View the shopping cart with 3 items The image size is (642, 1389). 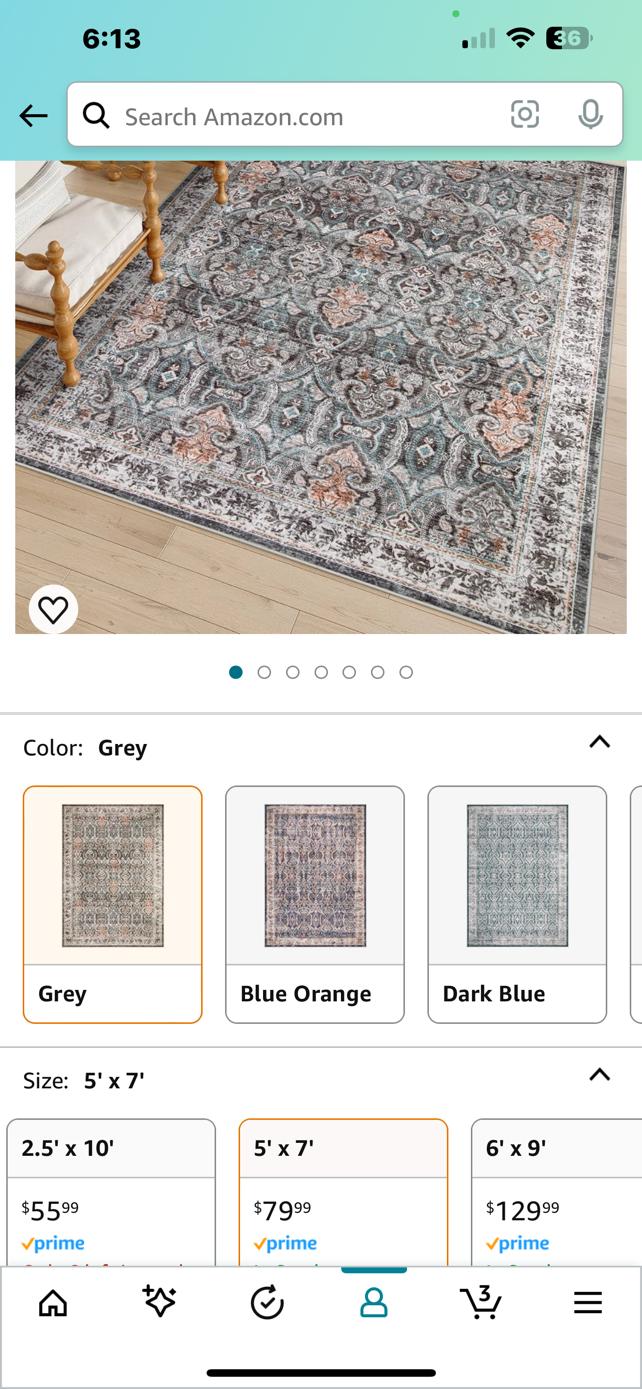point(481,1302)
